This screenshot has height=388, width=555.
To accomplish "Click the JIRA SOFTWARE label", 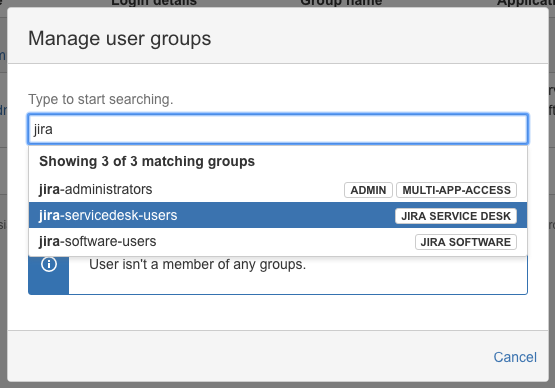I will coord(466,242).
